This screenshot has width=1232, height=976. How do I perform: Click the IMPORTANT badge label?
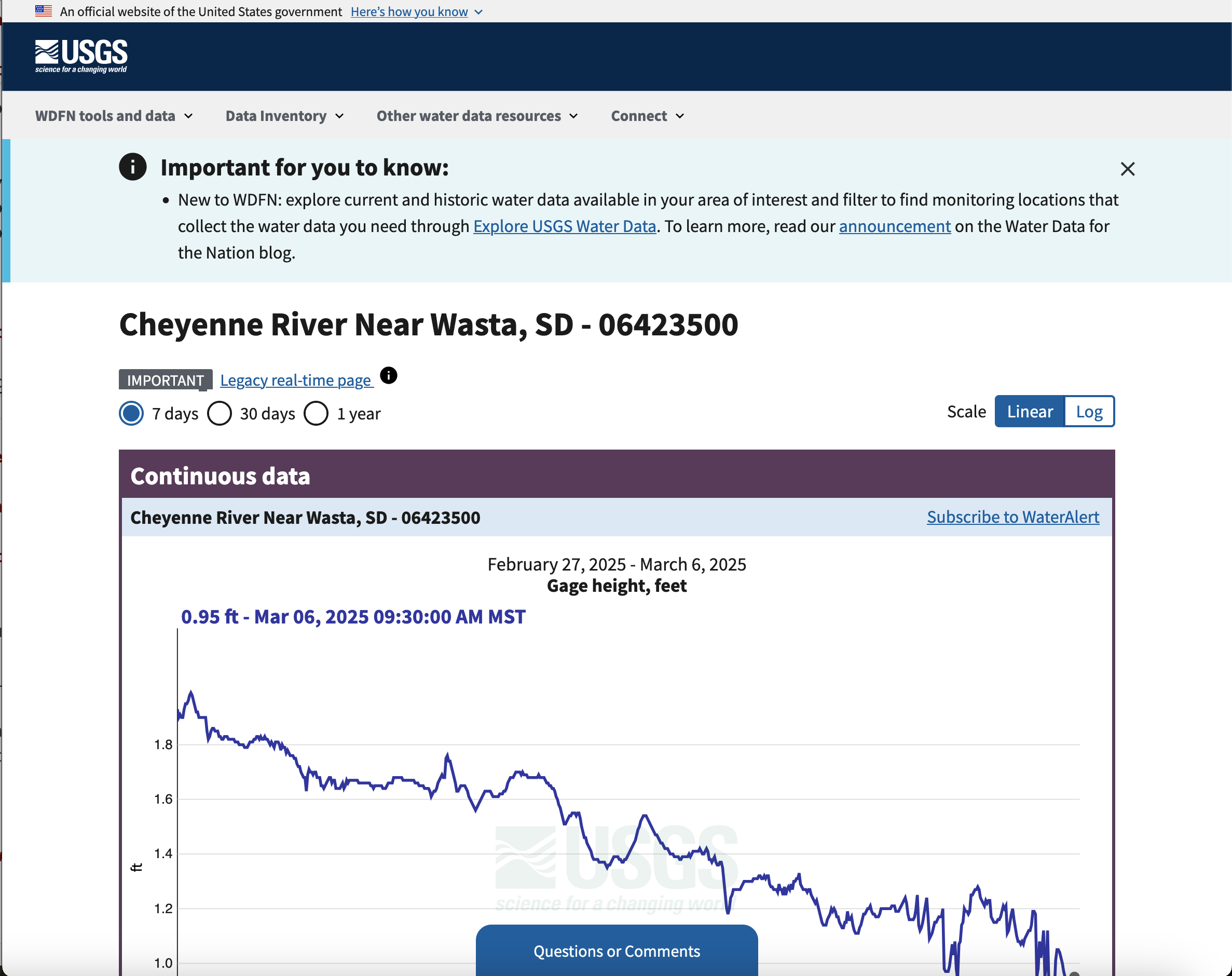coord(165,380)
